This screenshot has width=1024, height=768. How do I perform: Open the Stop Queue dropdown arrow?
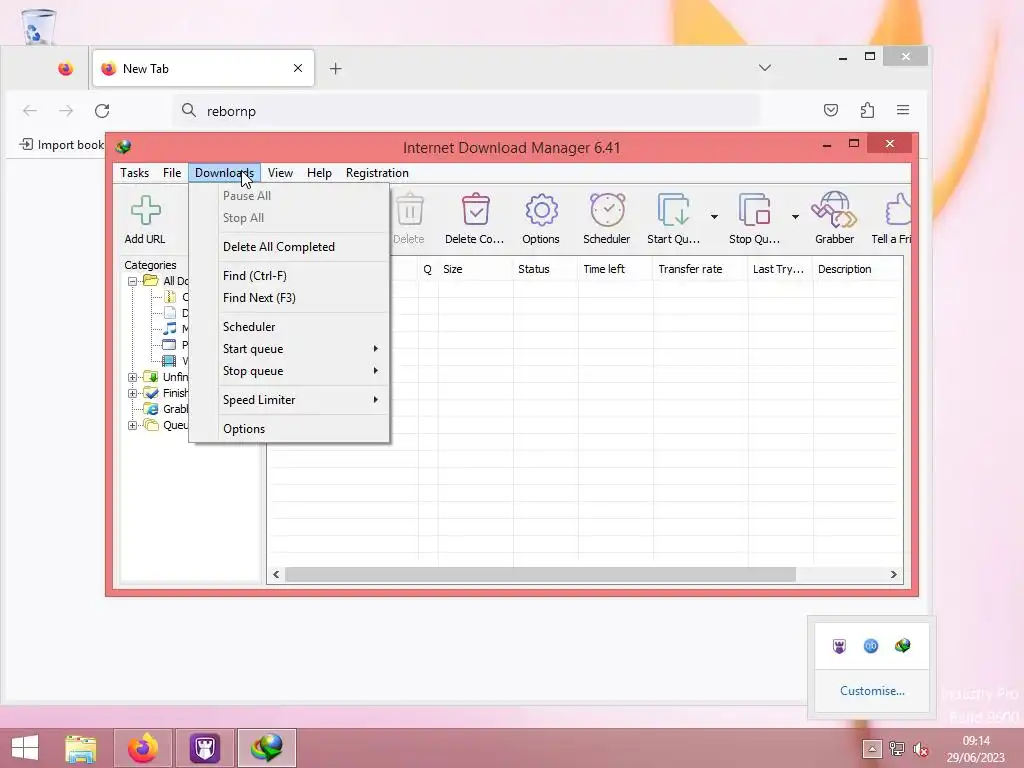[x=795, y=217]
